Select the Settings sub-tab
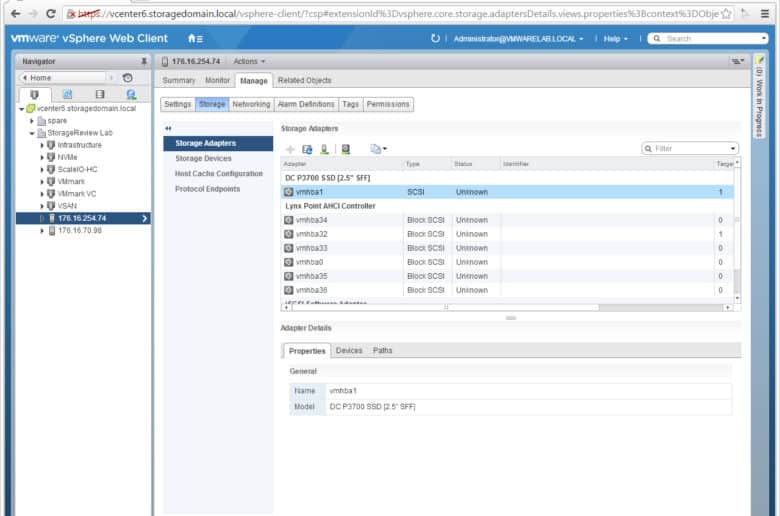The width and height of the screenshot is (780, 516). [178, 104]
